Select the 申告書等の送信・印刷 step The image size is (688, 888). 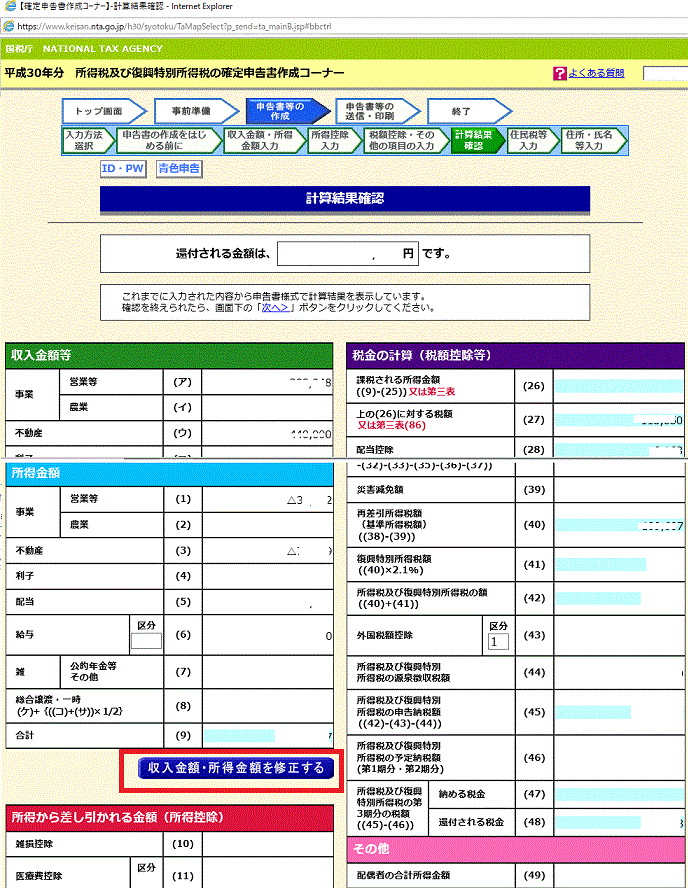370,112
